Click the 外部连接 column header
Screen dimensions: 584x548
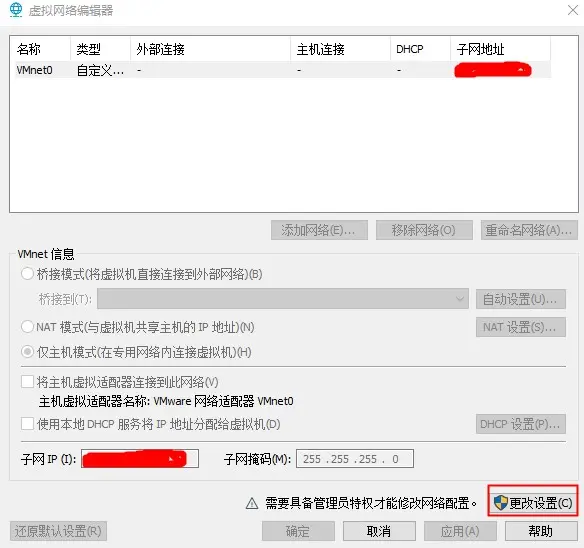tap(210, 49)
